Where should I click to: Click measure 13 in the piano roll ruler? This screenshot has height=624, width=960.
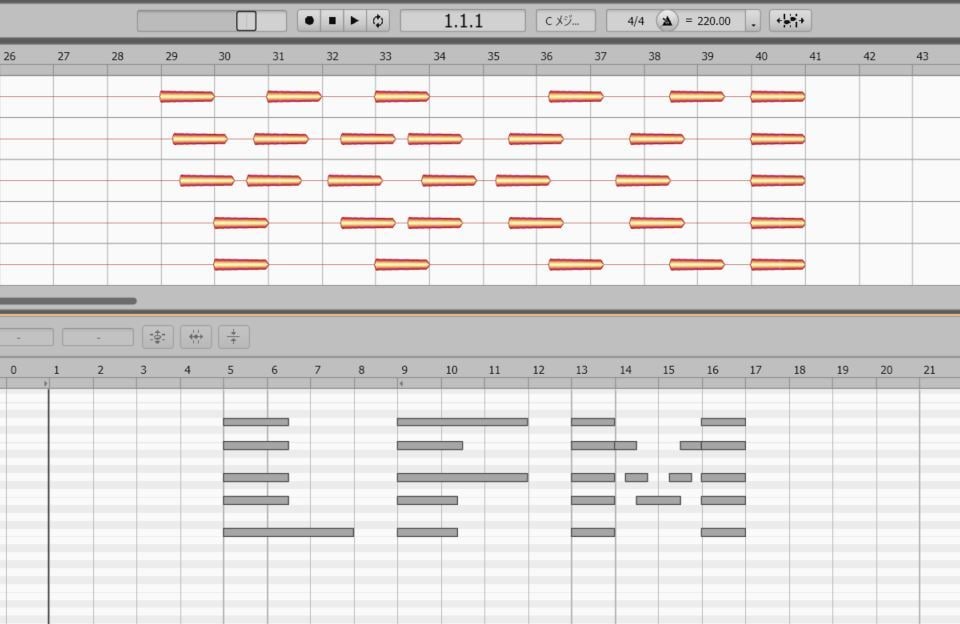pyautogui.click(x=581, y=370)
